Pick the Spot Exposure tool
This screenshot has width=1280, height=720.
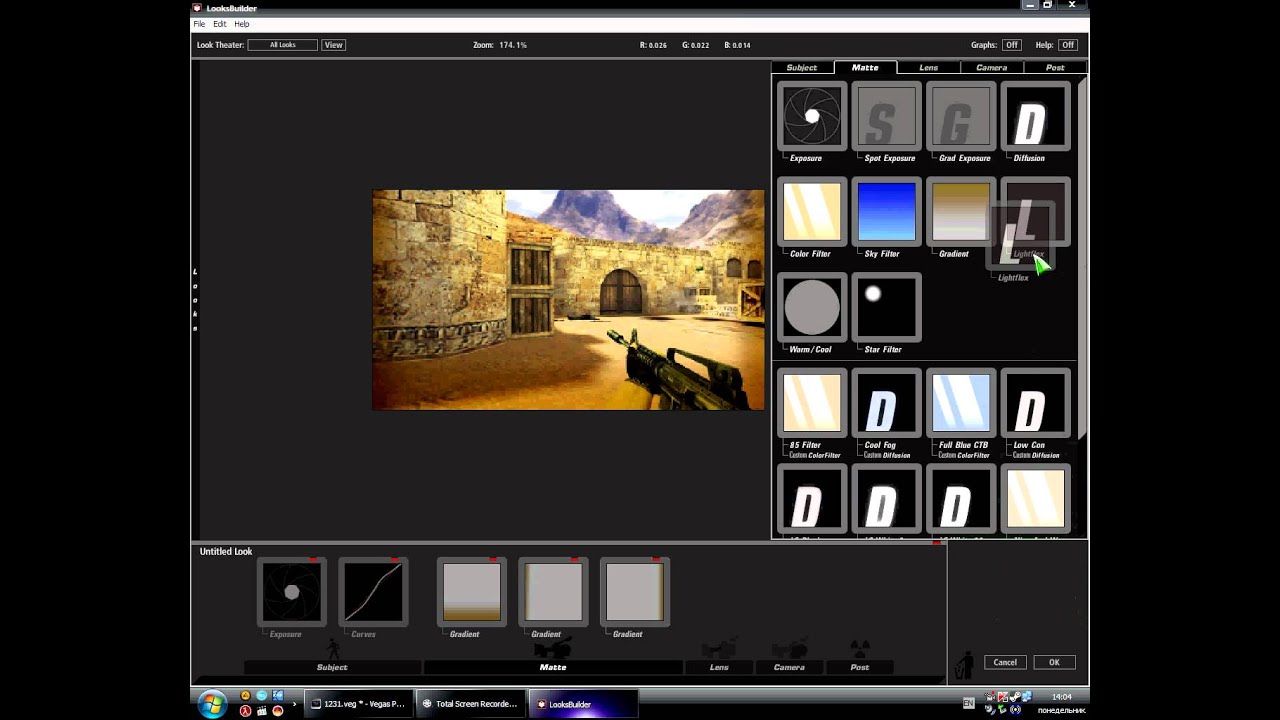point(886,117)
